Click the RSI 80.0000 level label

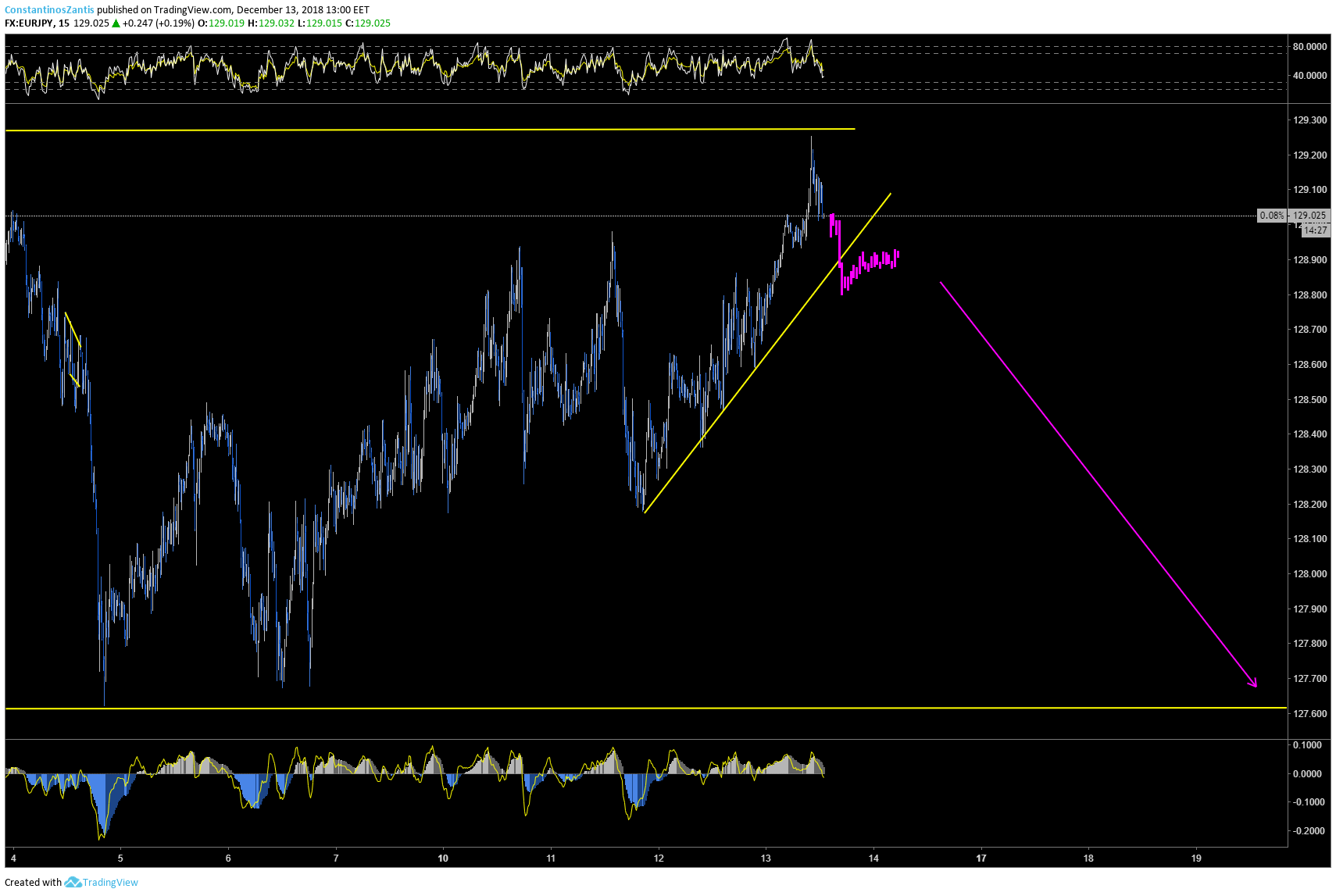tap(1309, 47)
